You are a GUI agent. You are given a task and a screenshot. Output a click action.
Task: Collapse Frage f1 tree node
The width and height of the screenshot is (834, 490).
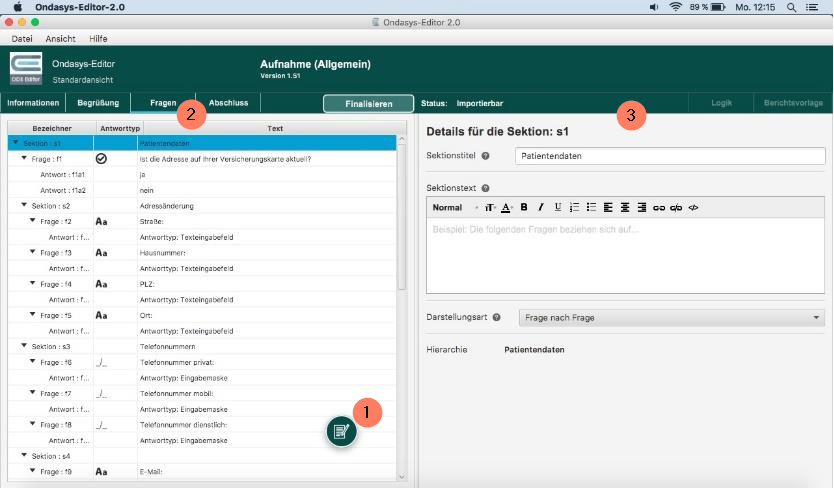24,158
